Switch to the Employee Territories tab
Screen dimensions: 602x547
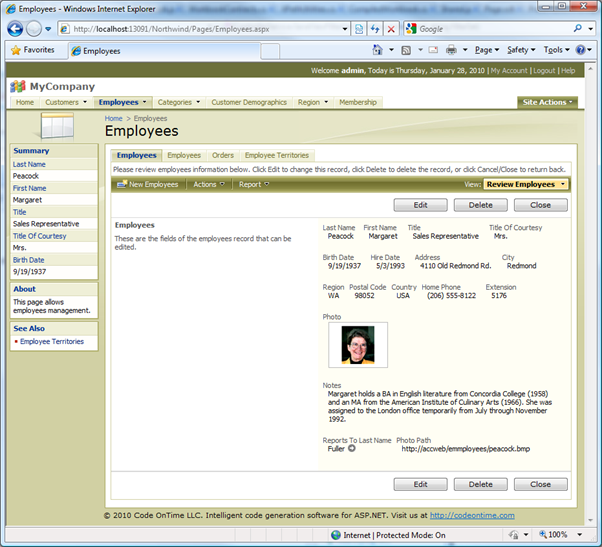pyautogui.click(x=277, y=155)
